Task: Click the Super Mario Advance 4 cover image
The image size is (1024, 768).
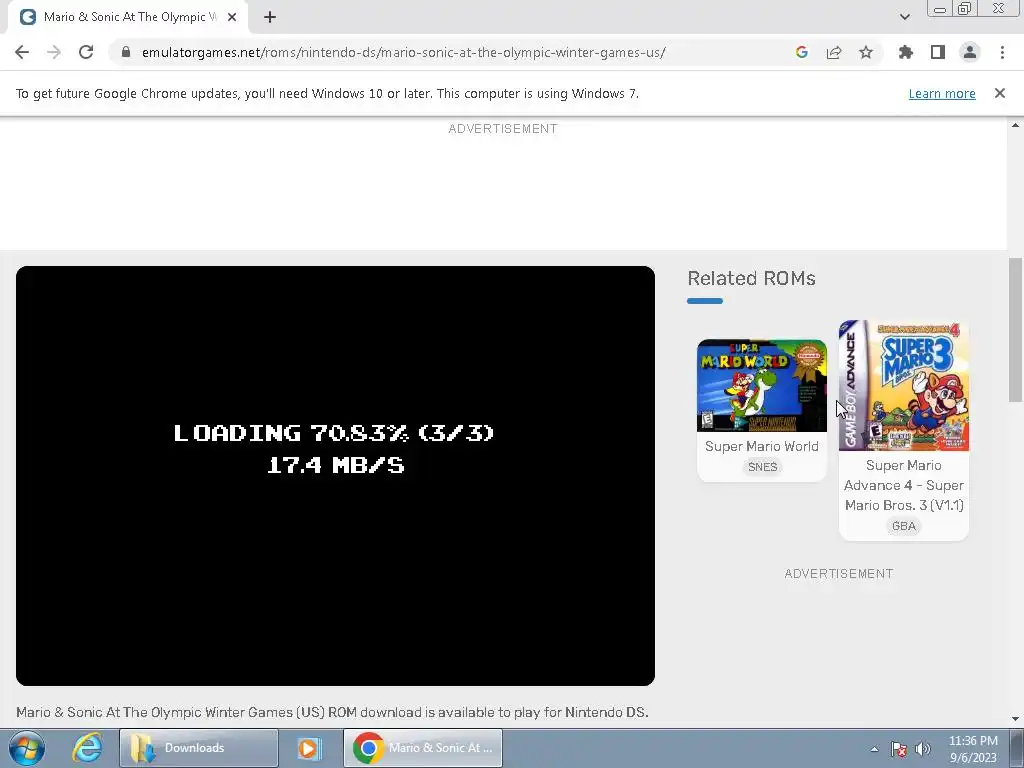Action: (904, 385)
